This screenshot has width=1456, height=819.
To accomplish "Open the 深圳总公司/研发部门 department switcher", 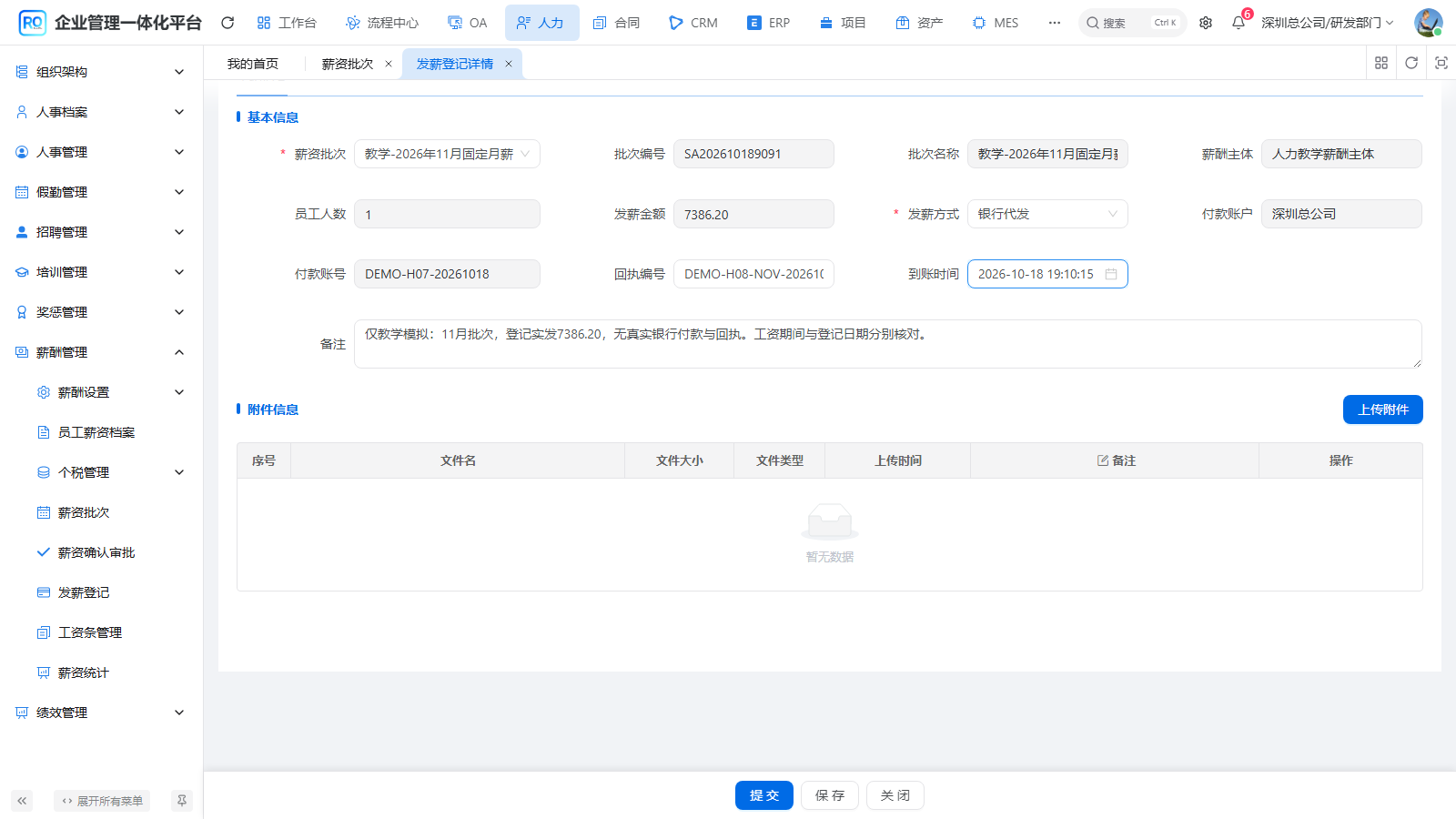I will [x=1328, y=23].
